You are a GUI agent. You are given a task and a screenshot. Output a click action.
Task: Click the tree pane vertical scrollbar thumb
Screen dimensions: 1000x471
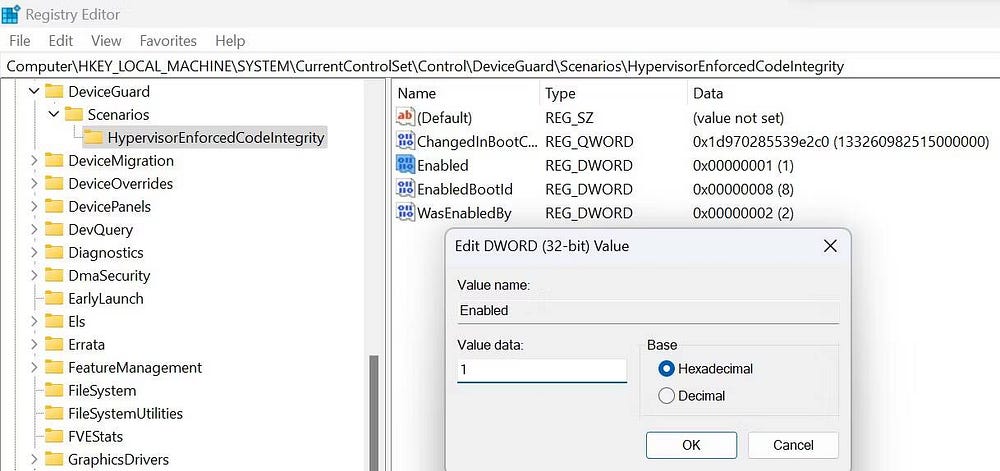(x=374, y=412)
